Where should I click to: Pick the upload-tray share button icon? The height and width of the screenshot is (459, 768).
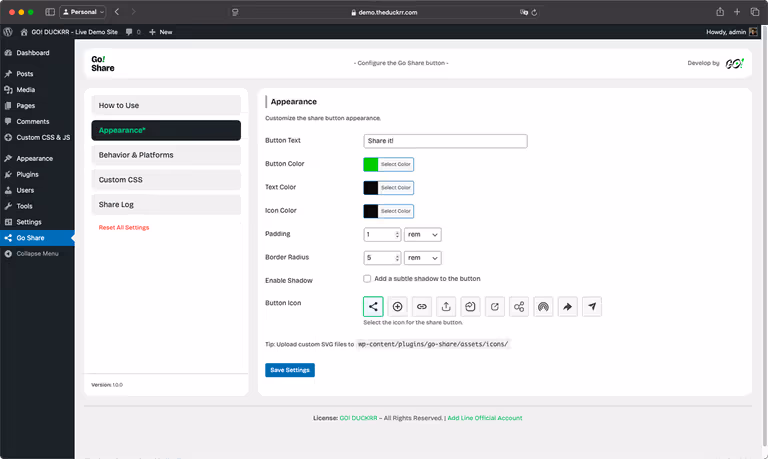446,308
